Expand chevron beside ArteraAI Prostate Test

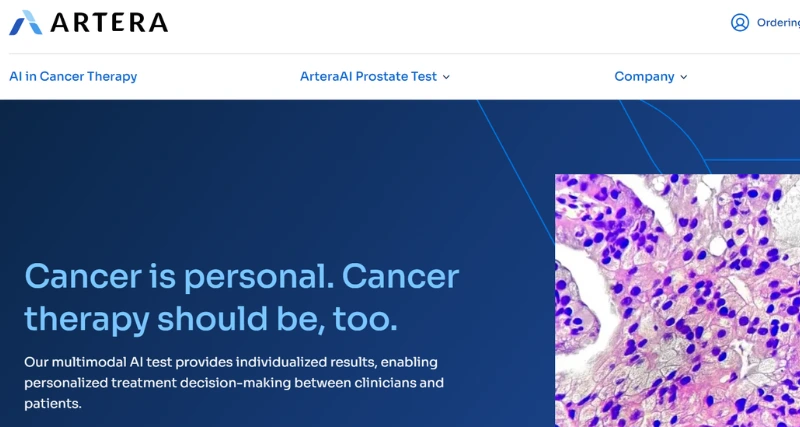[x=446, y=77]
